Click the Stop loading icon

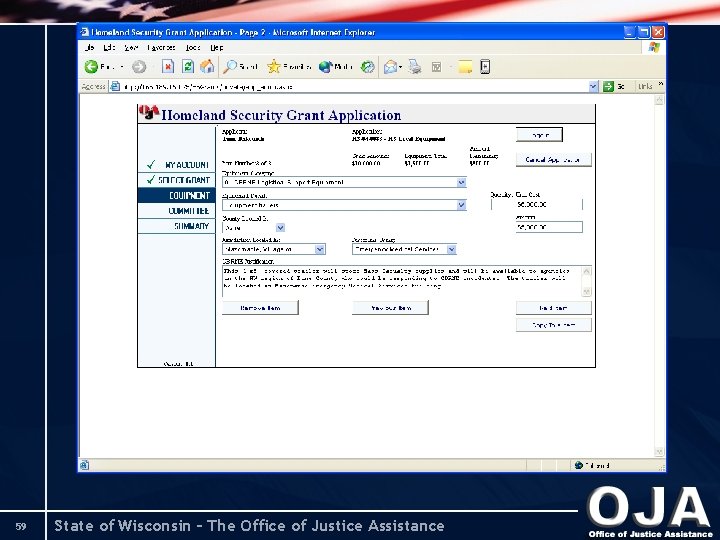pos(168,67)
